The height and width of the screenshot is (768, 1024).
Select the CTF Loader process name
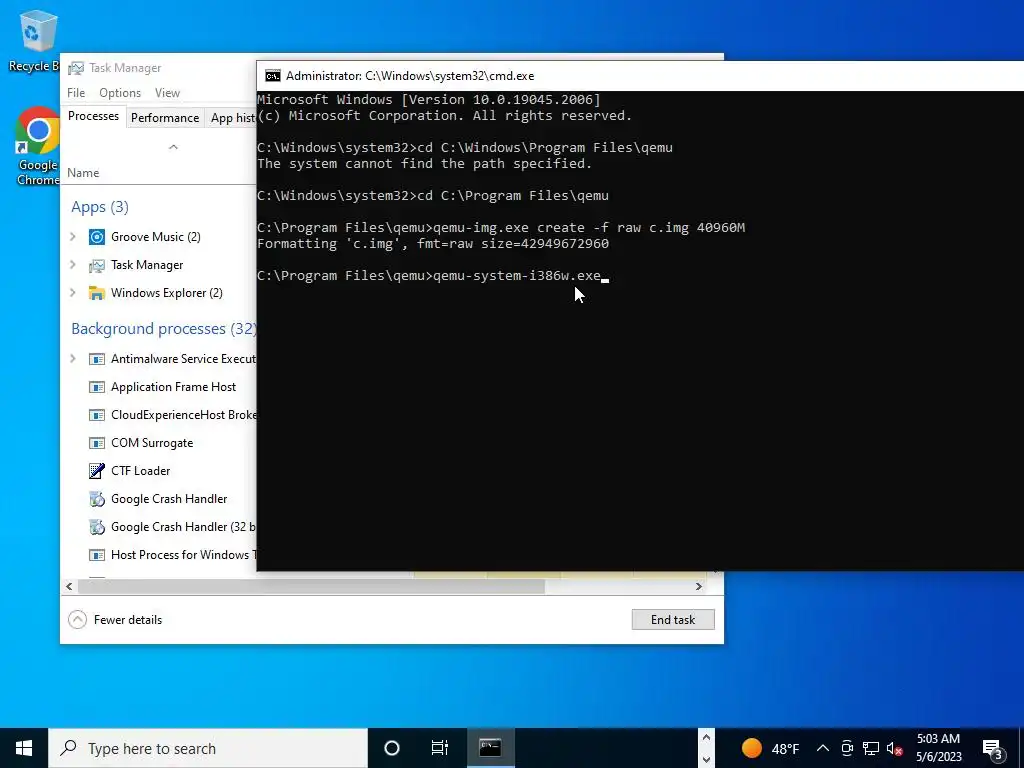coord(140,471)
